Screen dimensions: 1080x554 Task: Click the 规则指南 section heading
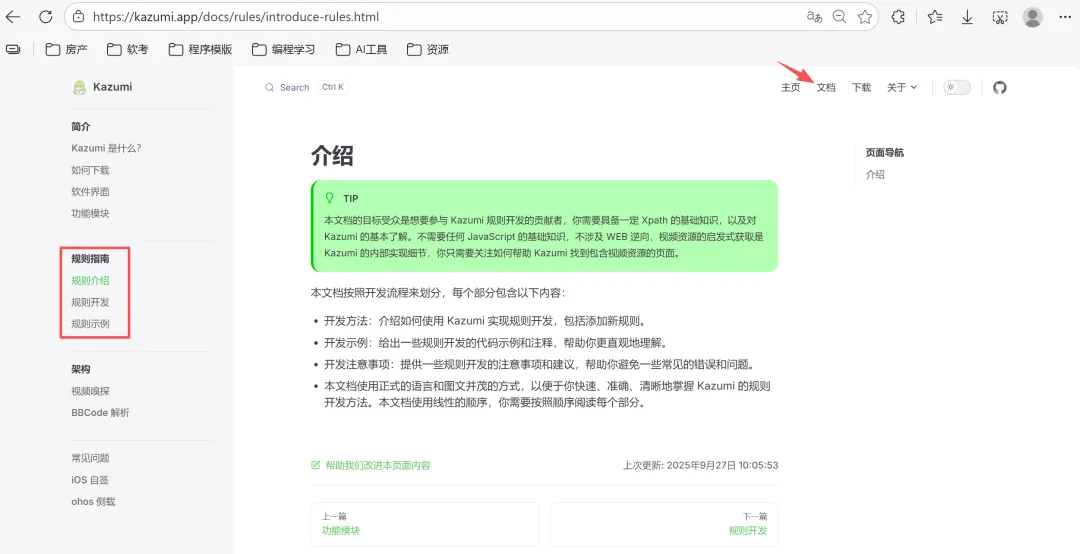(90, 258)
